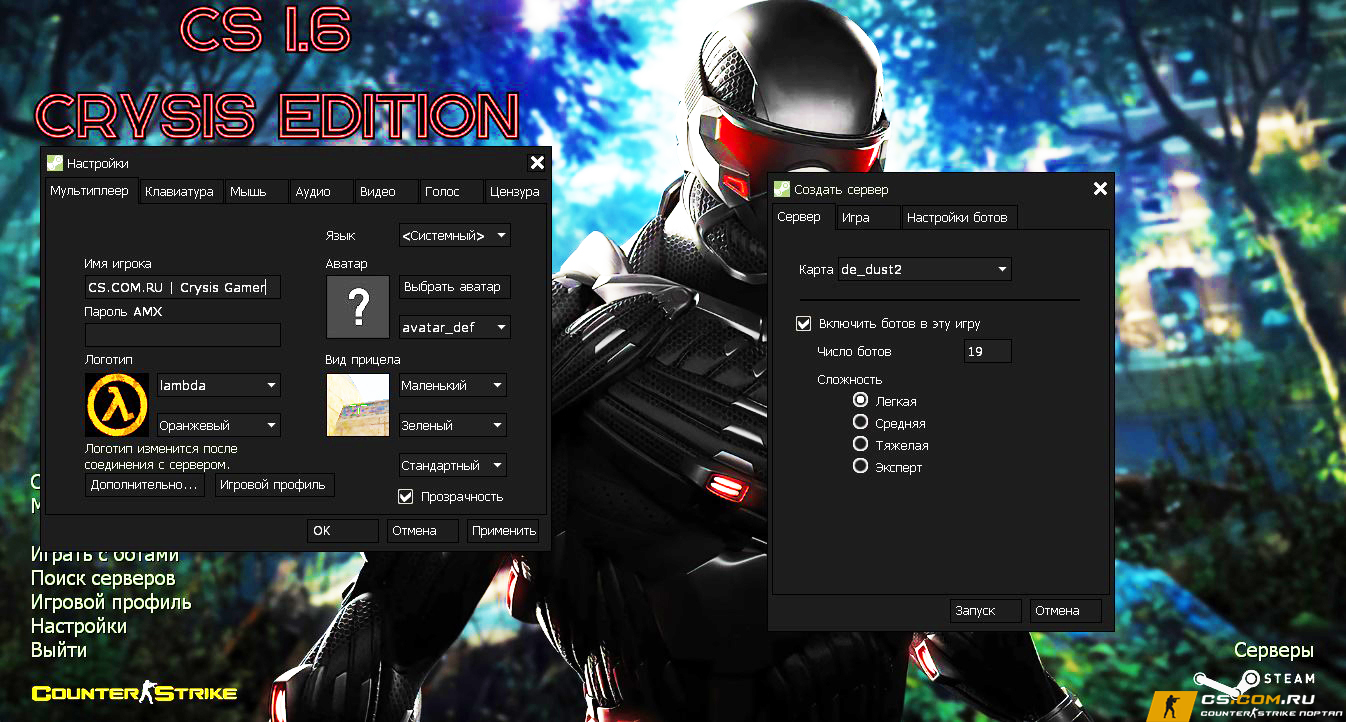1346x722 pixels.
Task: Click the Число ботов field
Action: 988,351
